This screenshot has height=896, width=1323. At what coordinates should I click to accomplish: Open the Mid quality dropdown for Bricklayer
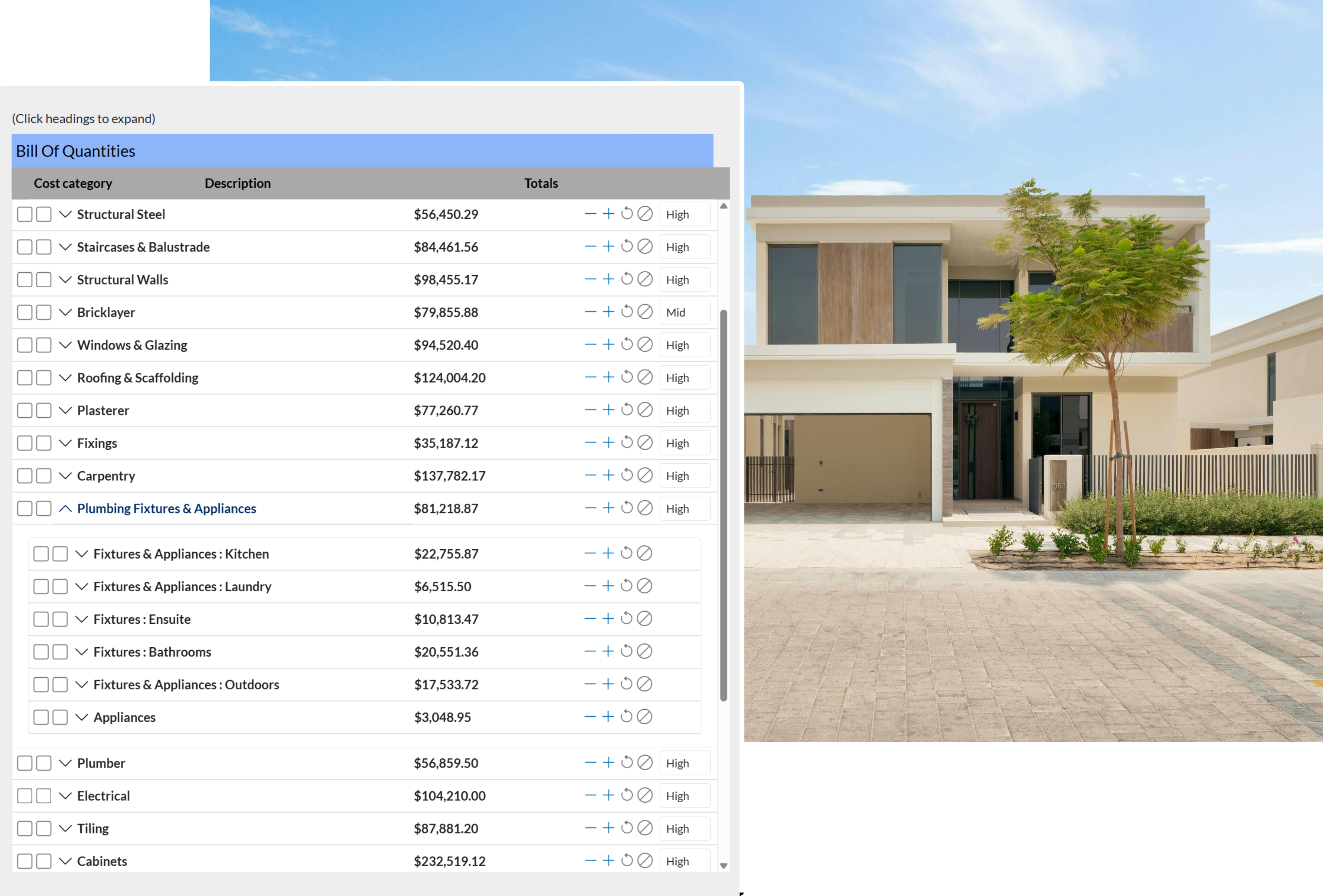[x=685, y=312]
